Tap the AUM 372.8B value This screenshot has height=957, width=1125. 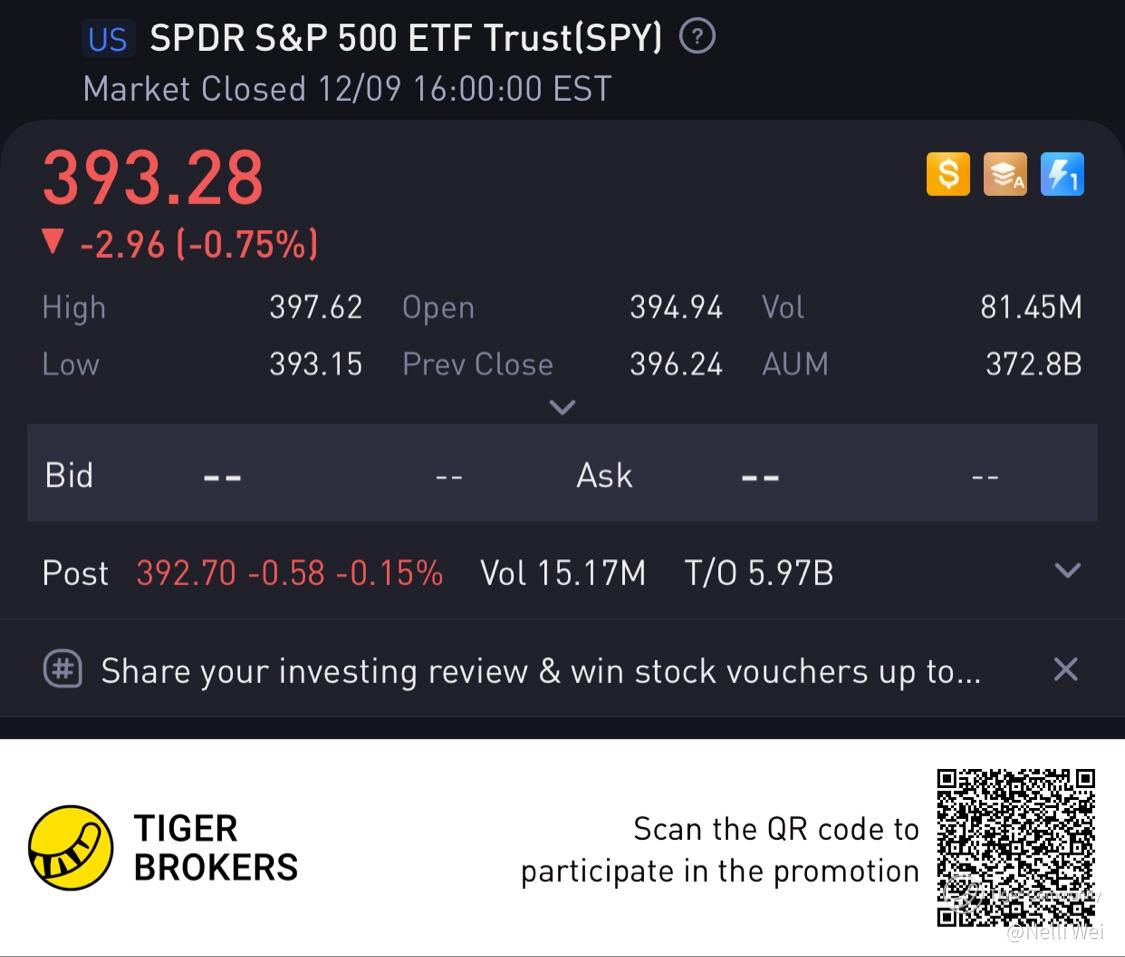click(x=1033, y=364)
